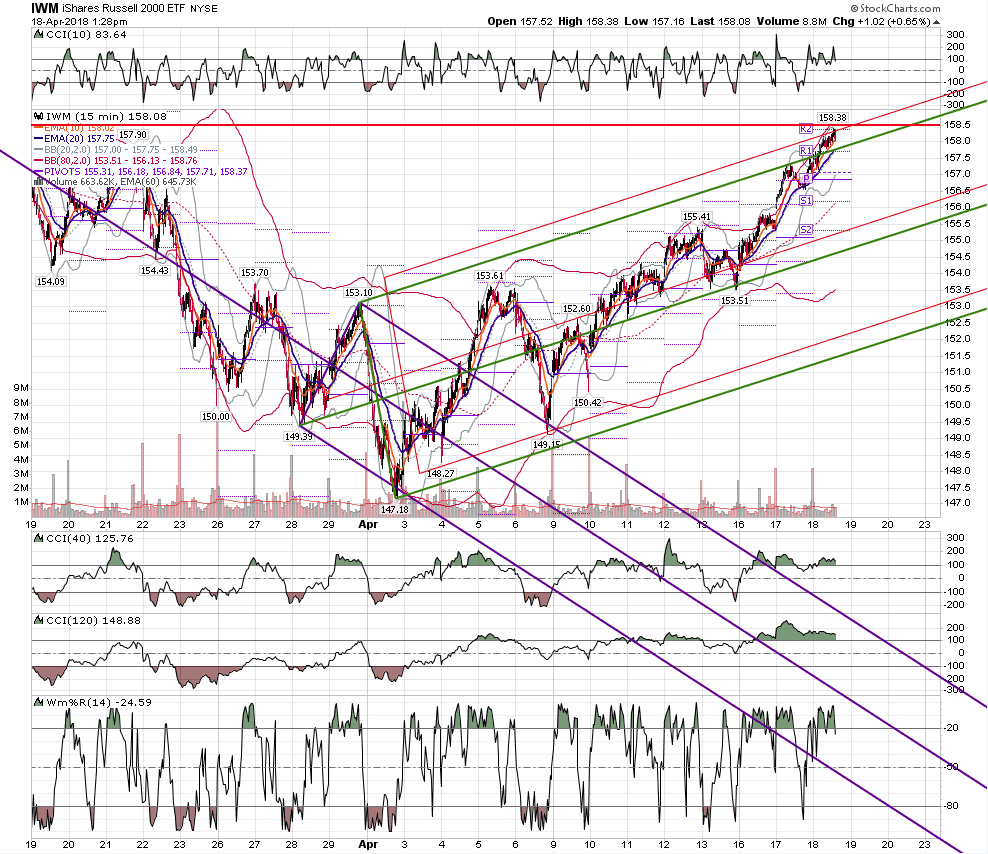
Task: Click the 154.09 price annotation
Action: coord(50,282)
